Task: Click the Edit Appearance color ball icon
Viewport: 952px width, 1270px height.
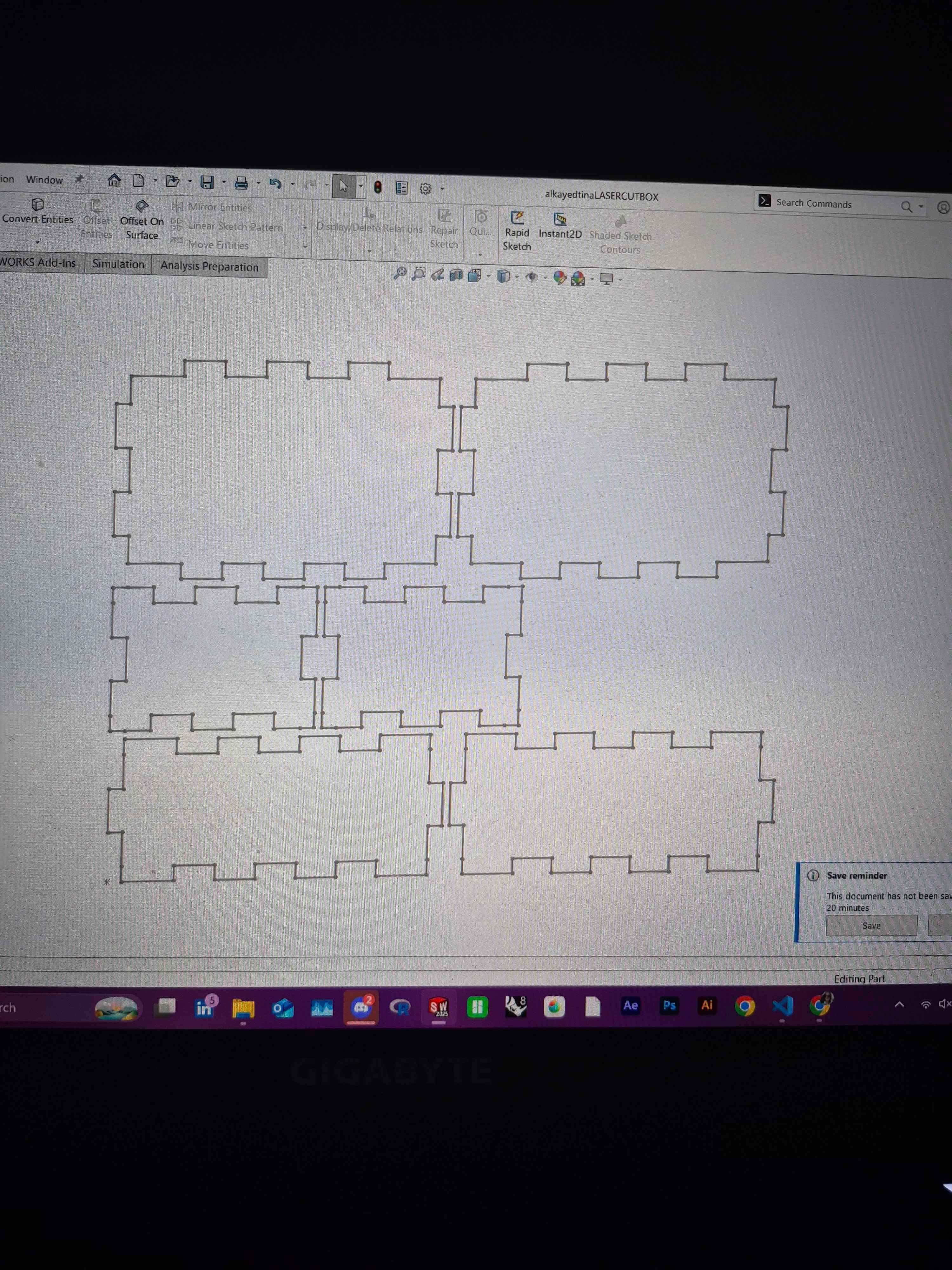Action: pos(559,278)
